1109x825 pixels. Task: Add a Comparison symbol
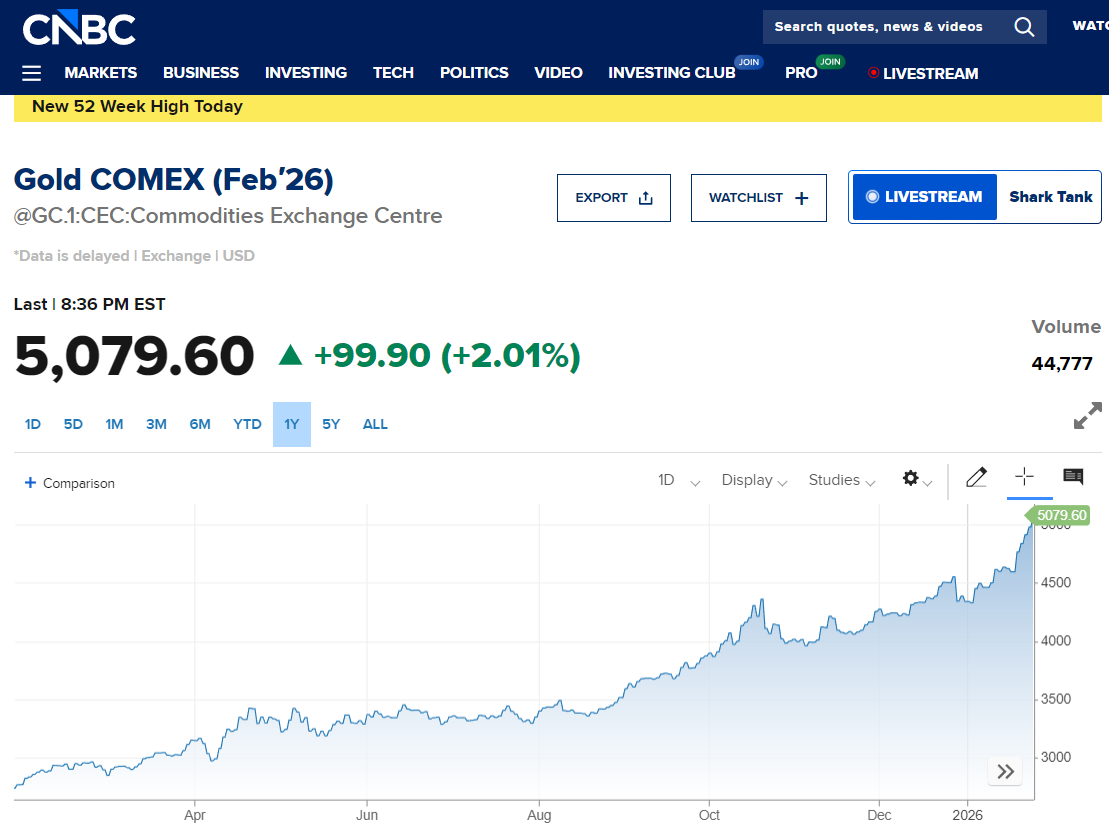pyautogui.click(x=70, y=483)
